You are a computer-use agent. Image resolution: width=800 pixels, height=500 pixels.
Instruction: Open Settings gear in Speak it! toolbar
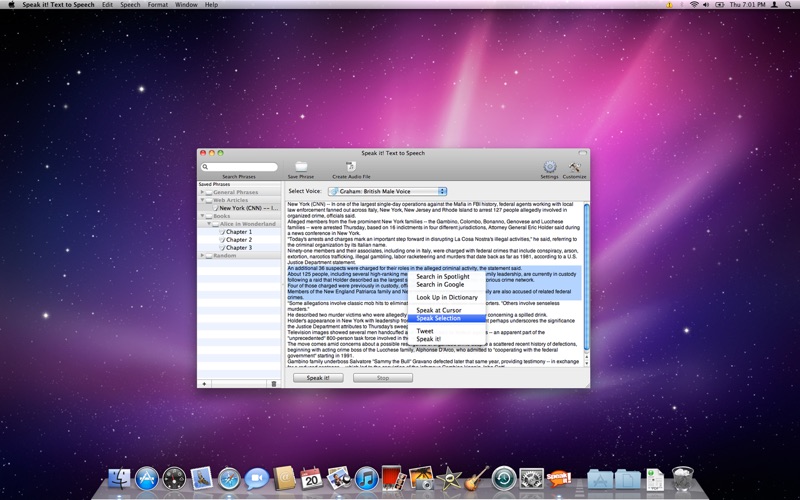coord(549,167)
